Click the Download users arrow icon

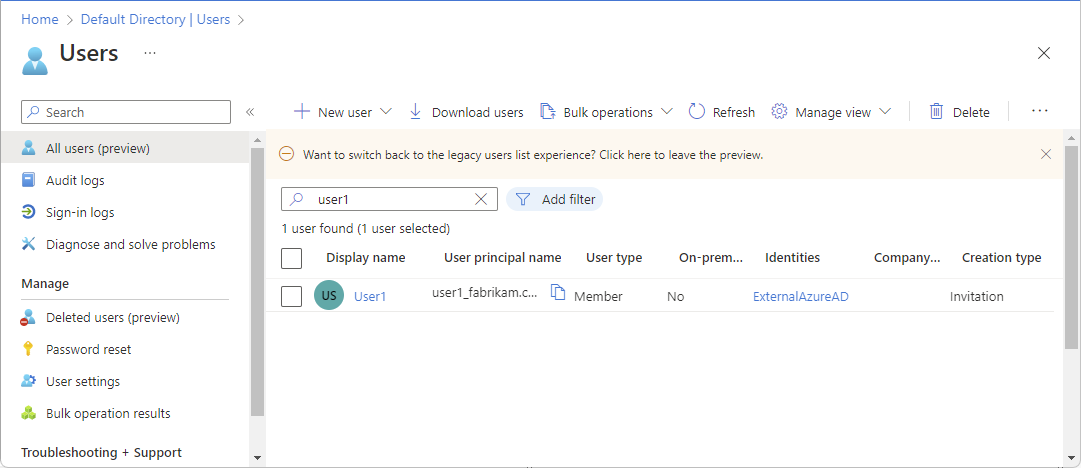(416, 112)
